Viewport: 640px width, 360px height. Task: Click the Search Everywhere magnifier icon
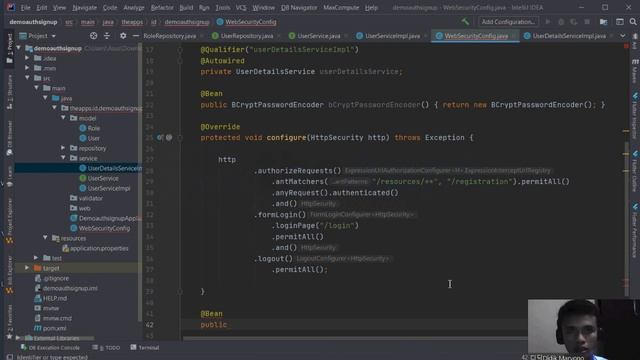tap(633, 22)
